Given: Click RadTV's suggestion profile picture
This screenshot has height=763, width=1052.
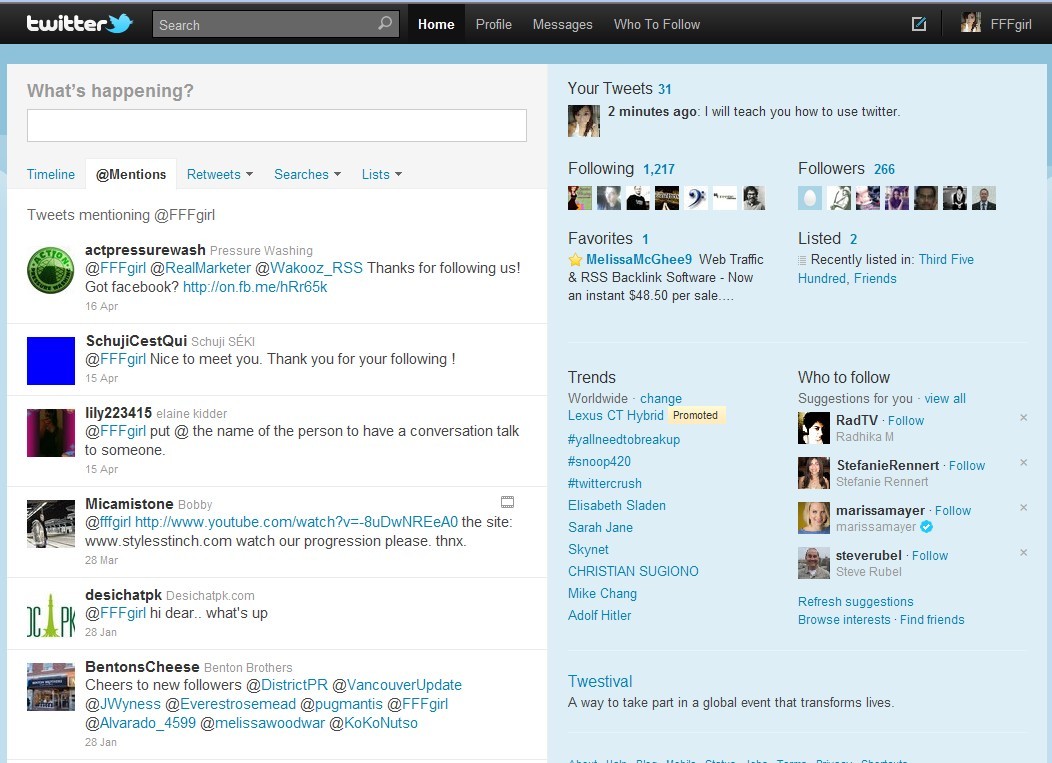Looking at the screenshot, I should tap(814, 428).
